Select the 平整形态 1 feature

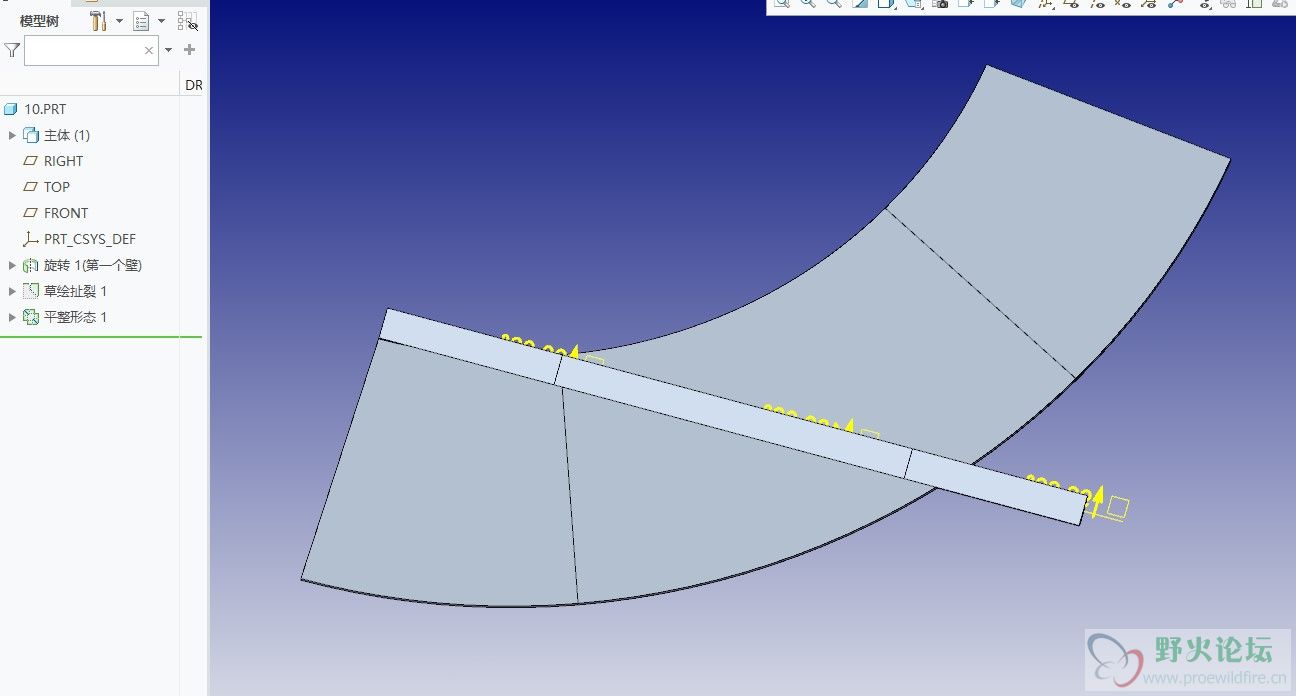tap(75, 317)
